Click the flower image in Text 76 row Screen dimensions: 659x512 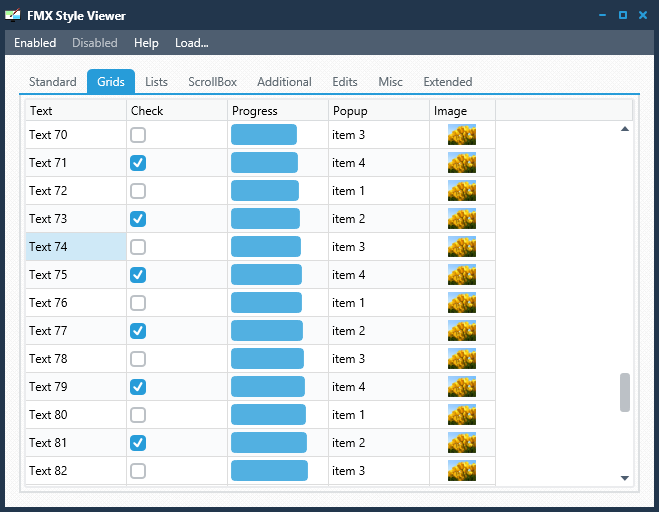462,303
